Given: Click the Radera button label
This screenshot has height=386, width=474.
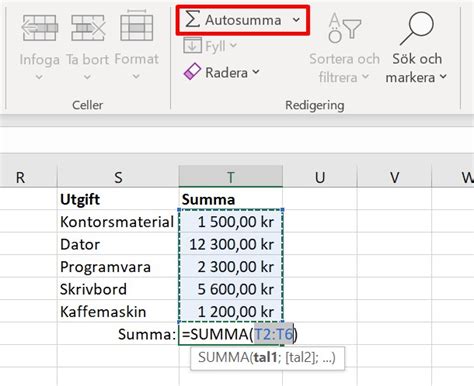Looking at the screenshot, I should point(227,72).
